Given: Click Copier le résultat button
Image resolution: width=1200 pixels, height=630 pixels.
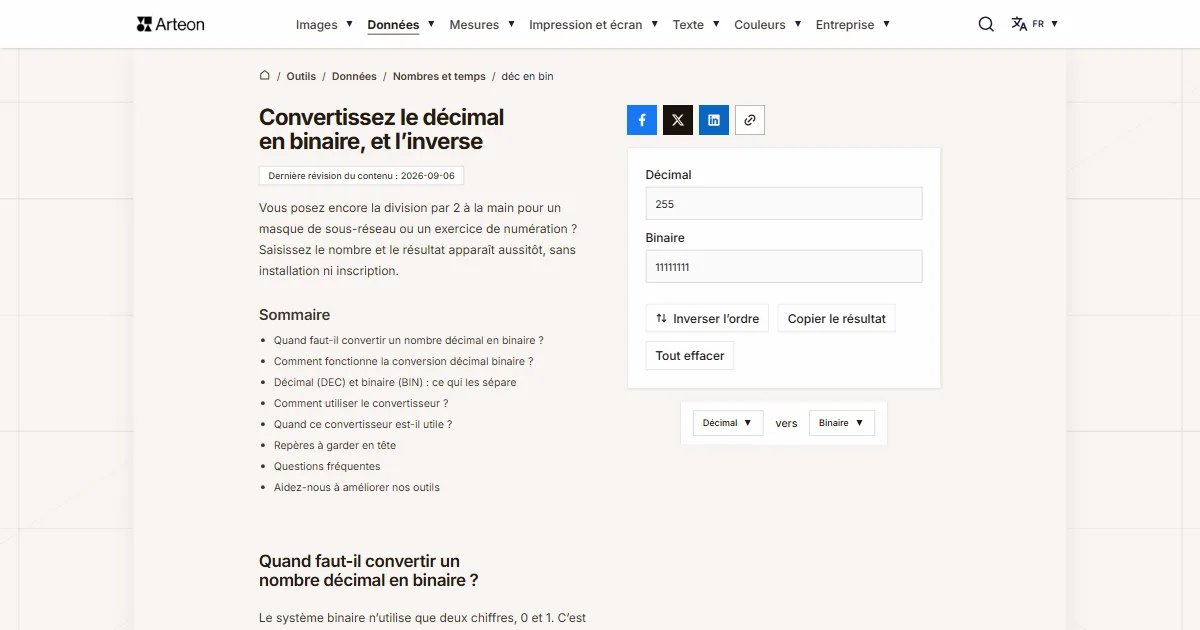Looking at the screenshot, I should pos(837,319).
